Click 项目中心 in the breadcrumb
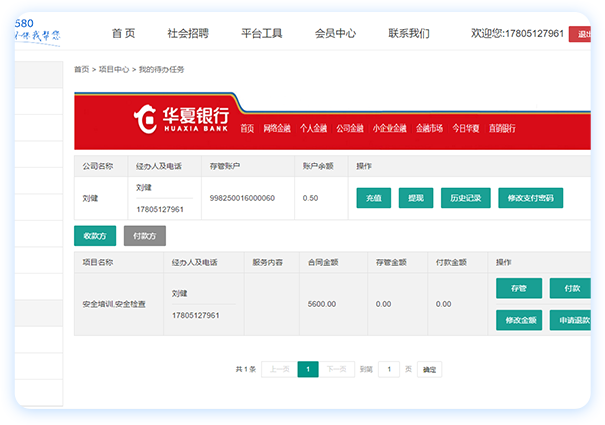Screen dimensions: 605x425 tap(112, 70)
